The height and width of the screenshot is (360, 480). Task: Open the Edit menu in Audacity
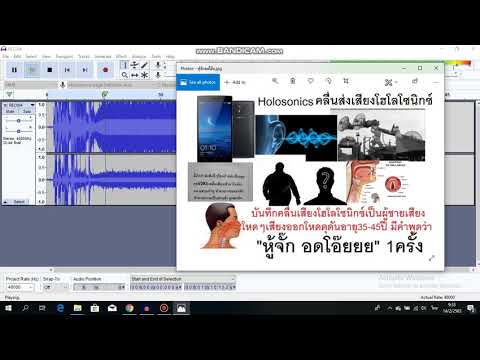[17, 56]
